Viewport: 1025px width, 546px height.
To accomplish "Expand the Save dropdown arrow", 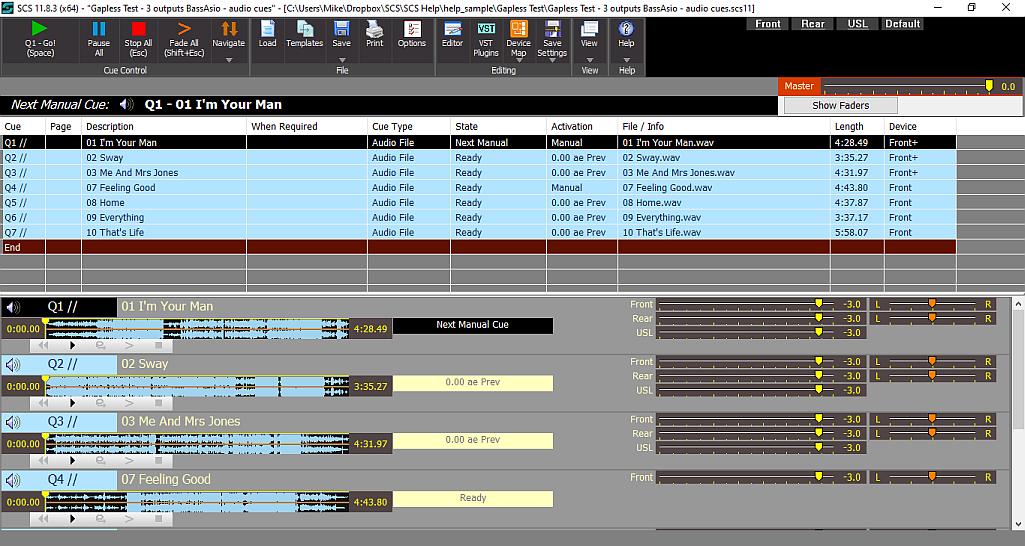I will pyautogui.click(x=342, y=60).
